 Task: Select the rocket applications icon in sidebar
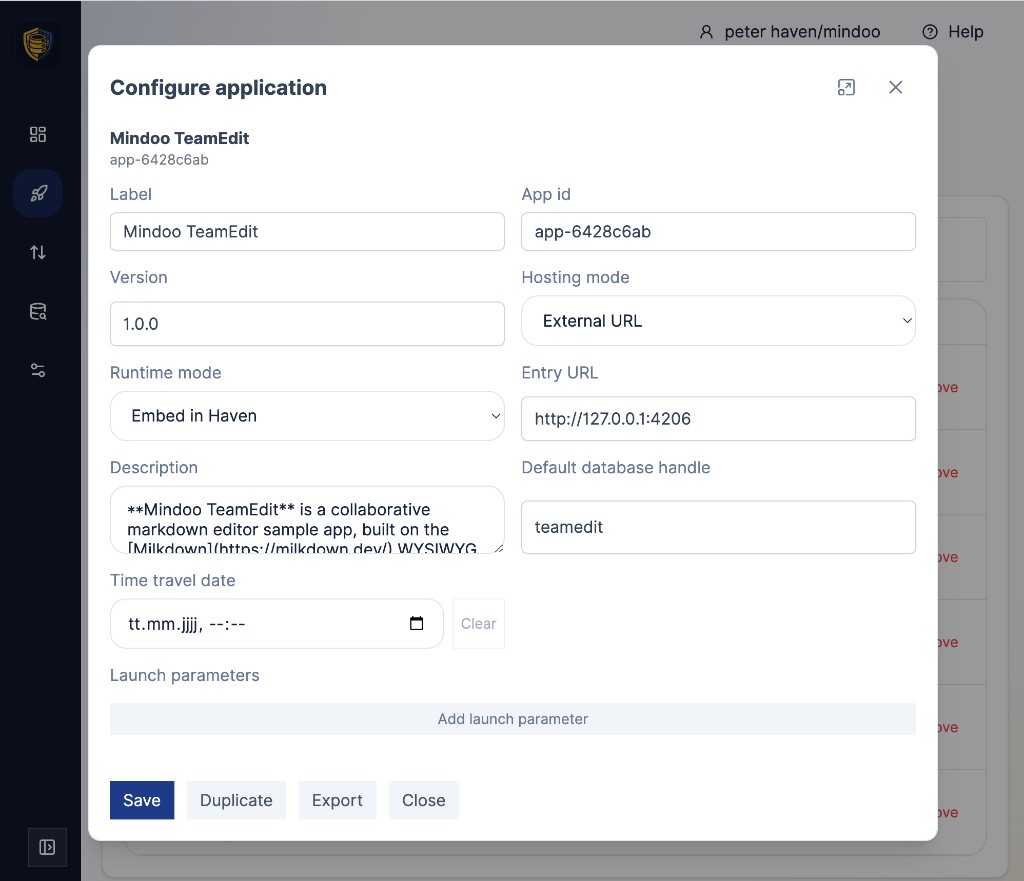click(38, 193)
